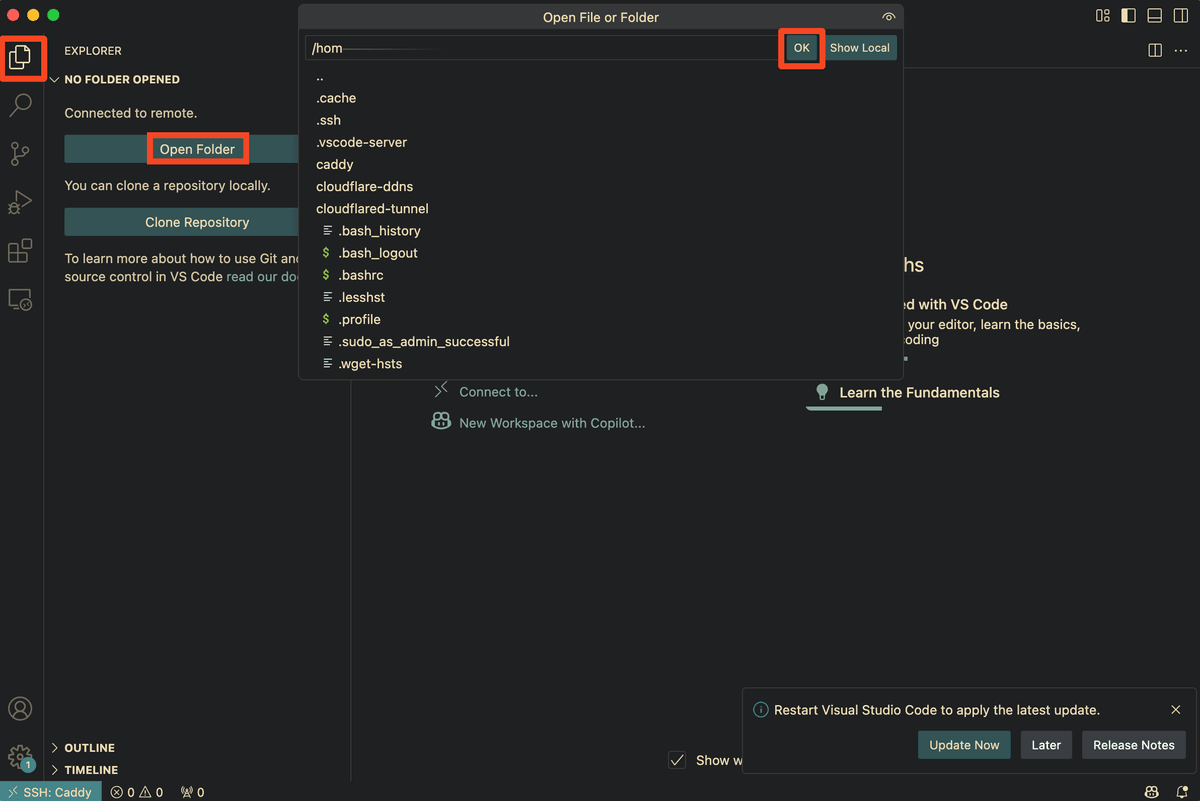Open the Extensions view
Viewport: 1200px width, 801px height.
[x=21, y=251]
